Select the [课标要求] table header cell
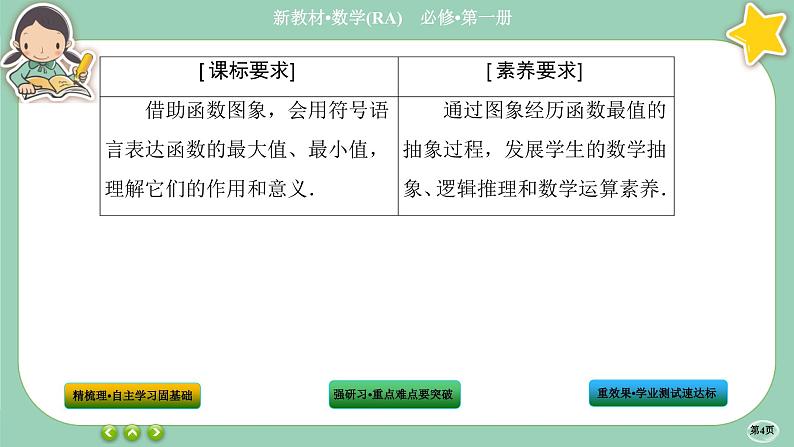The height and width of the screenshot is (447, 794). click(248, 71)
